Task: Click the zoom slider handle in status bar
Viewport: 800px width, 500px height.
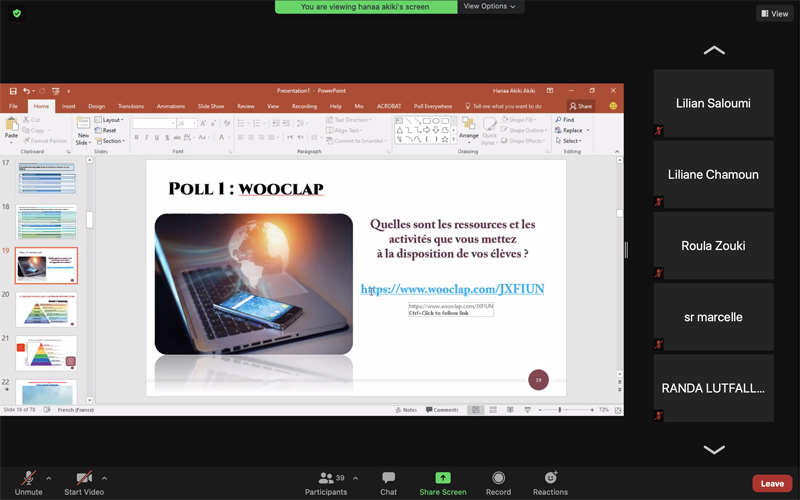Action: click(x=560, y=410)
